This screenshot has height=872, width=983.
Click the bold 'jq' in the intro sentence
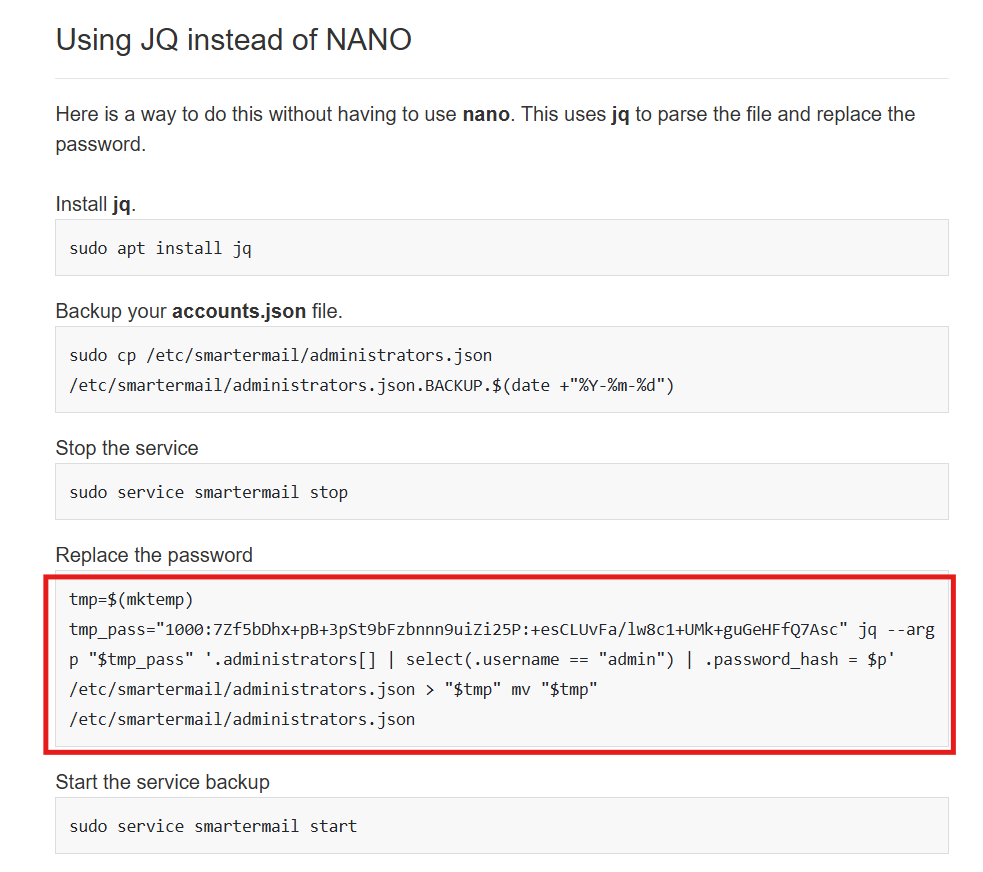pyautogui.click(x=620, y=114)
